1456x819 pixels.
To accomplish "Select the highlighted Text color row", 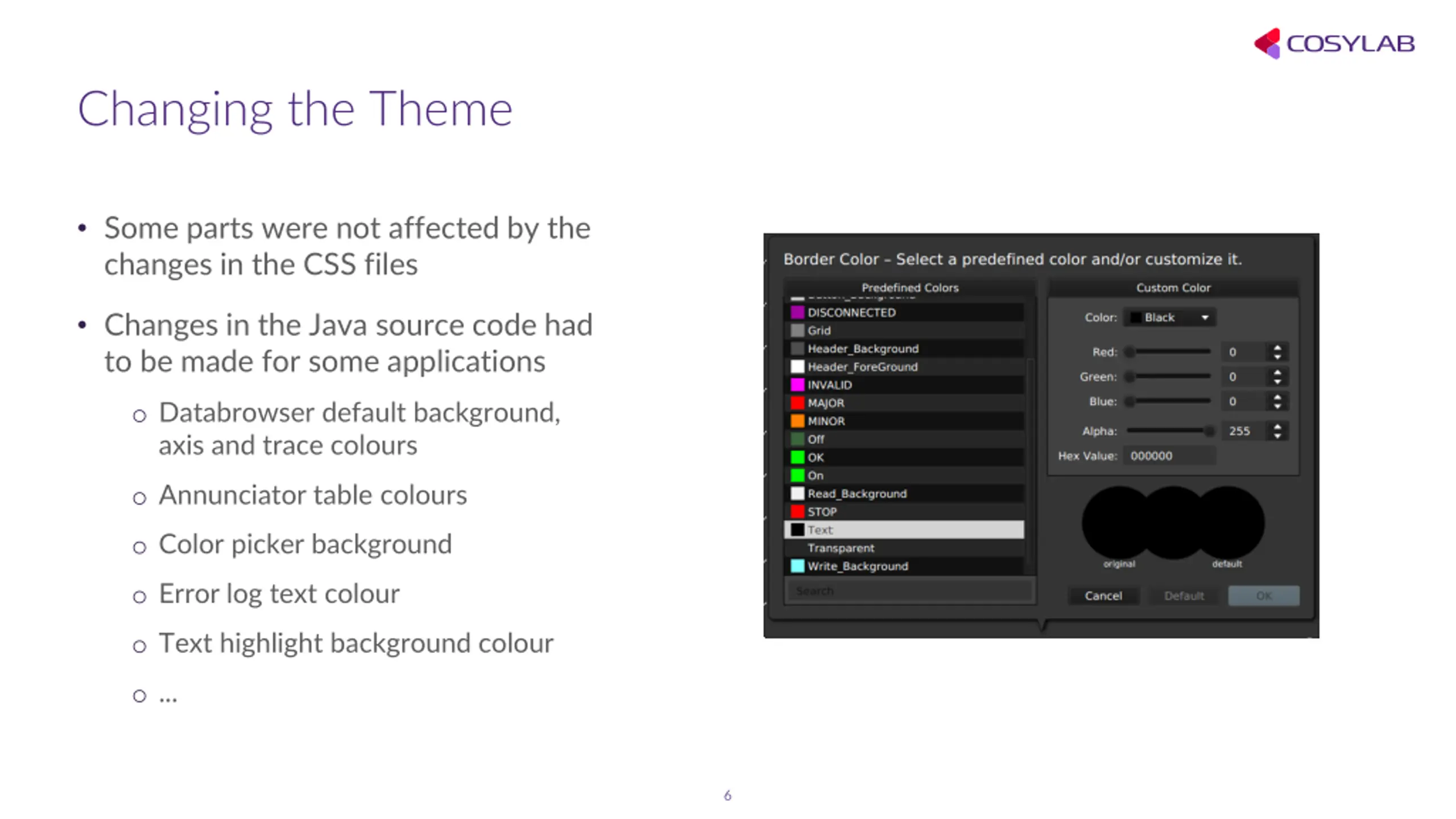I will (904, 530).
